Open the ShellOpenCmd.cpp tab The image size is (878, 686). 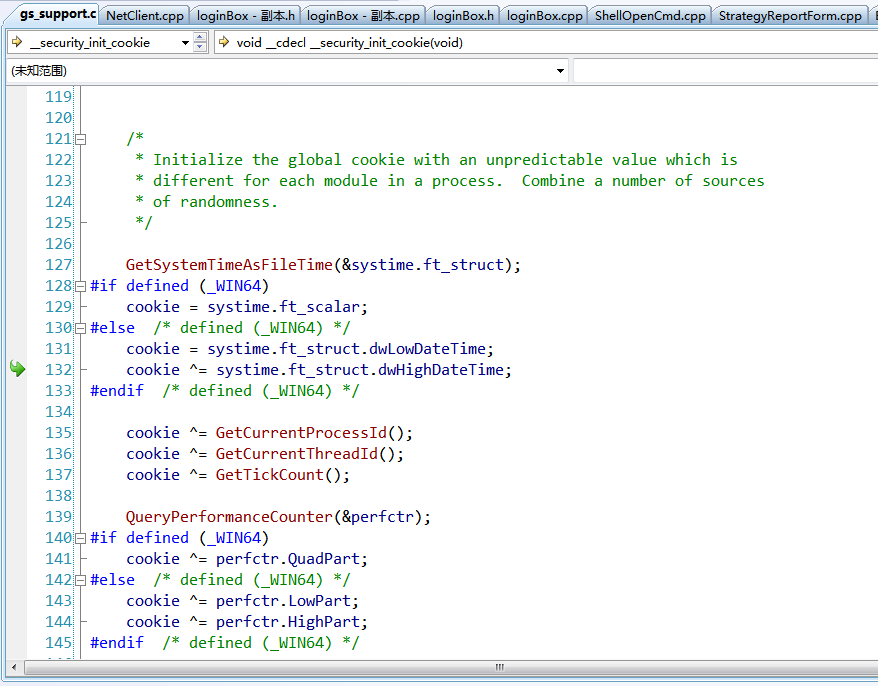(650, 16)
